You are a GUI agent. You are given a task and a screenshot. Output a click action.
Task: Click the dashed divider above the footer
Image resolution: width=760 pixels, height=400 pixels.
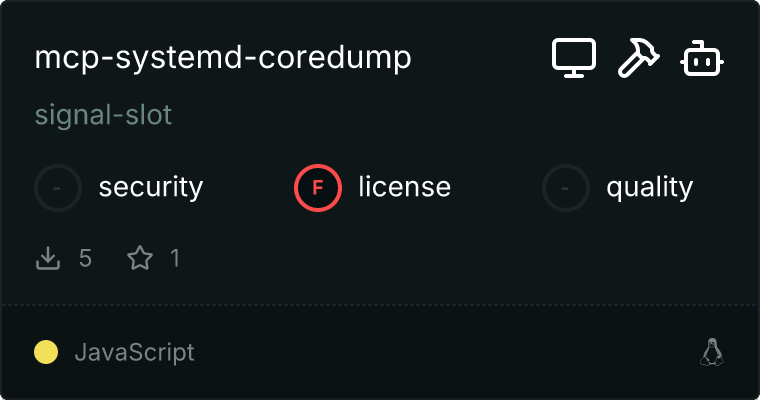tap(380, 305)
